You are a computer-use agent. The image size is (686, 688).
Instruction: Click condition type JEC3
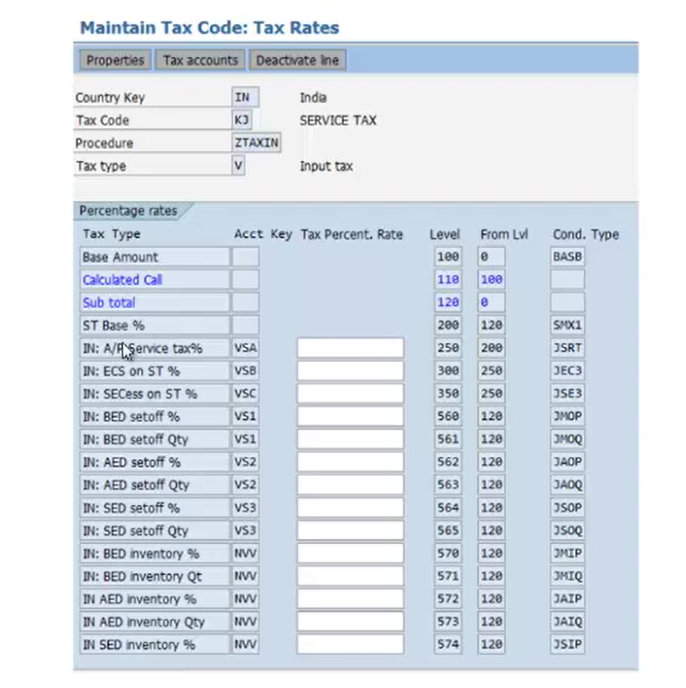[x=567, y=371]
